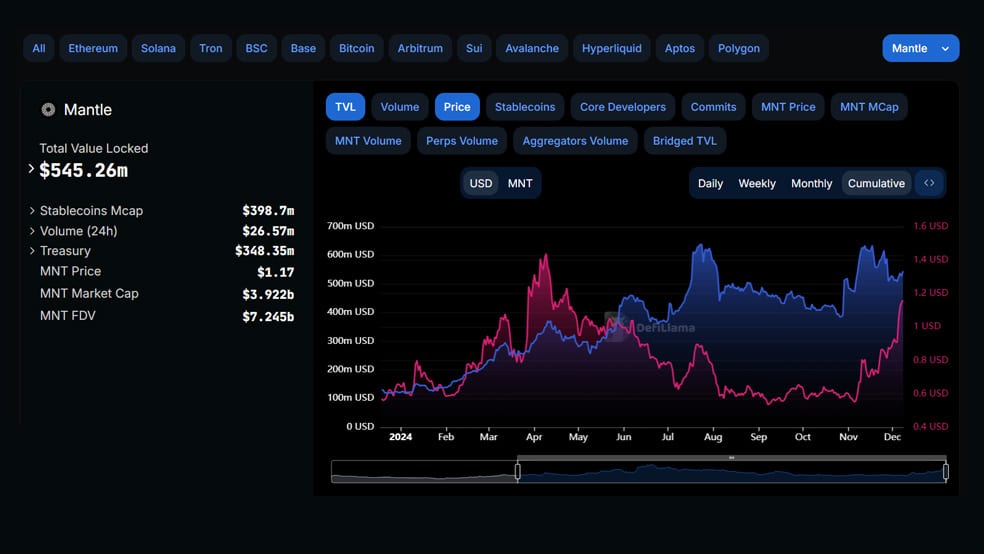Enable the Stablecoins chart metric
The width and height of the screenshot is (984, 554).
(x=525, y=107)
